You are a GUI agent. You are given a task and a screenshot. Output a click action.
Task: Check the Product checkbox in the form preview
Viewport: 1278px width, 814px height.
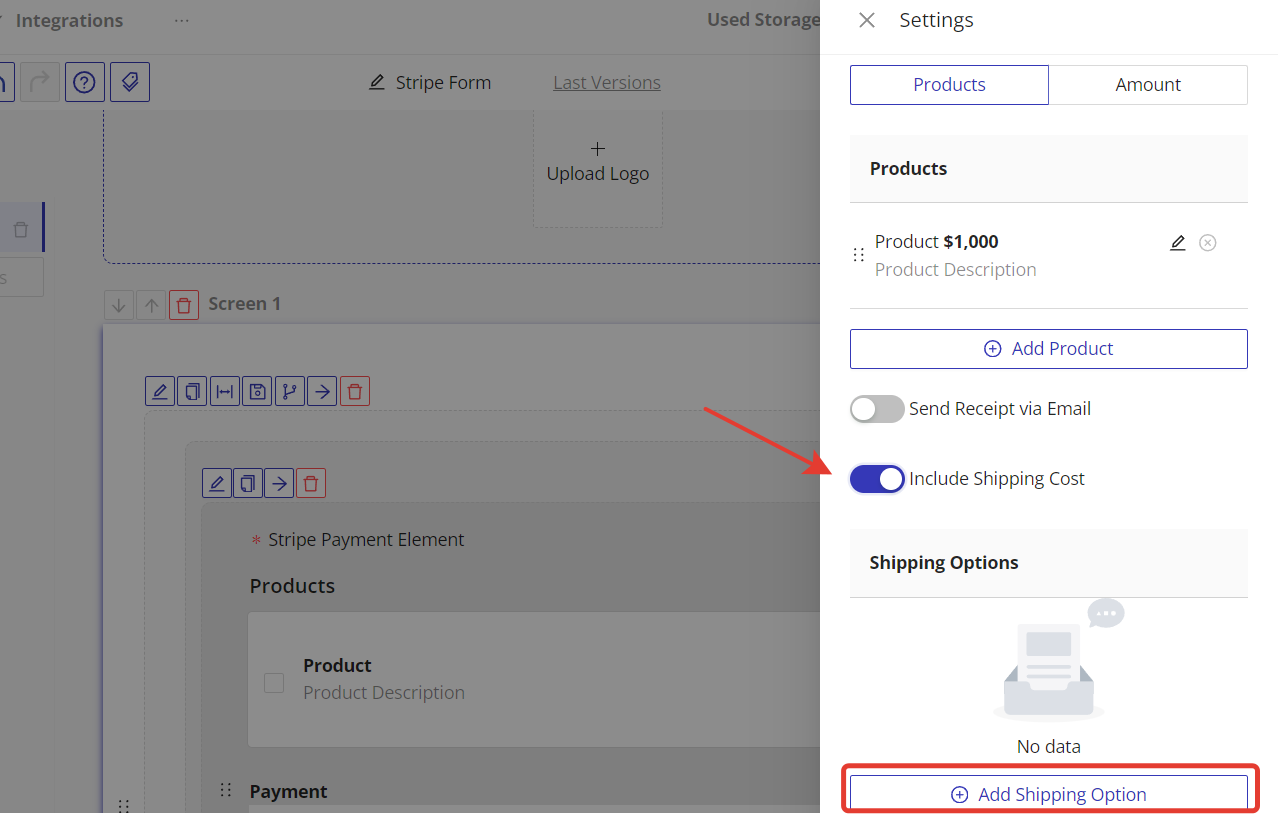pyautogui.click(x=274, y=683)
